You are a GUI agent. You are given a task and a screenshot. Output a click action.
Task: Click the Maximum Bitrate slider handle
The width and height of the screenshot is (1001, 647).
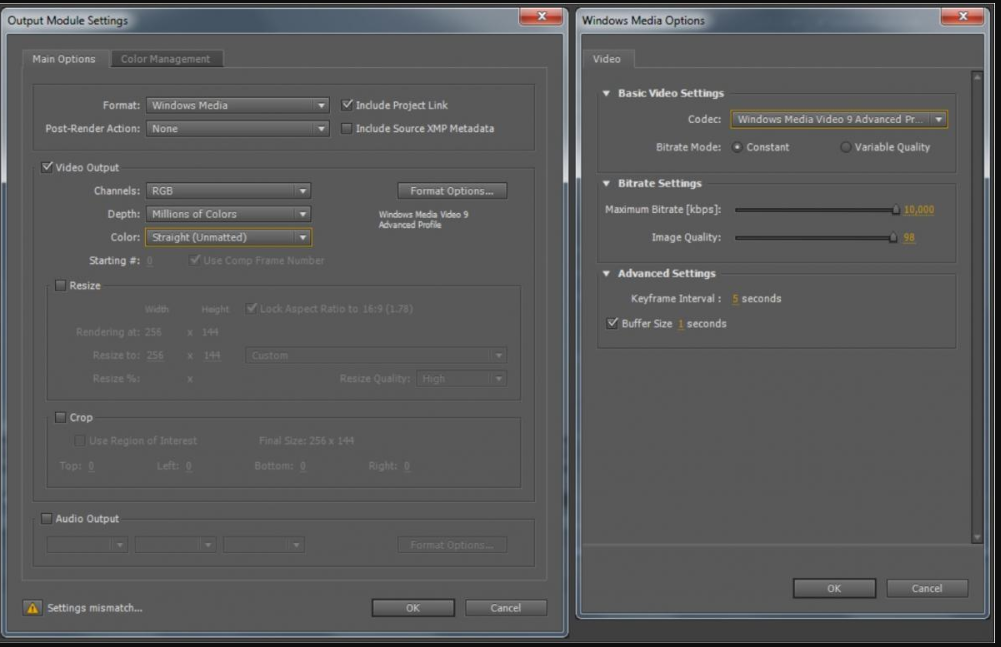[x=896, y=209]
